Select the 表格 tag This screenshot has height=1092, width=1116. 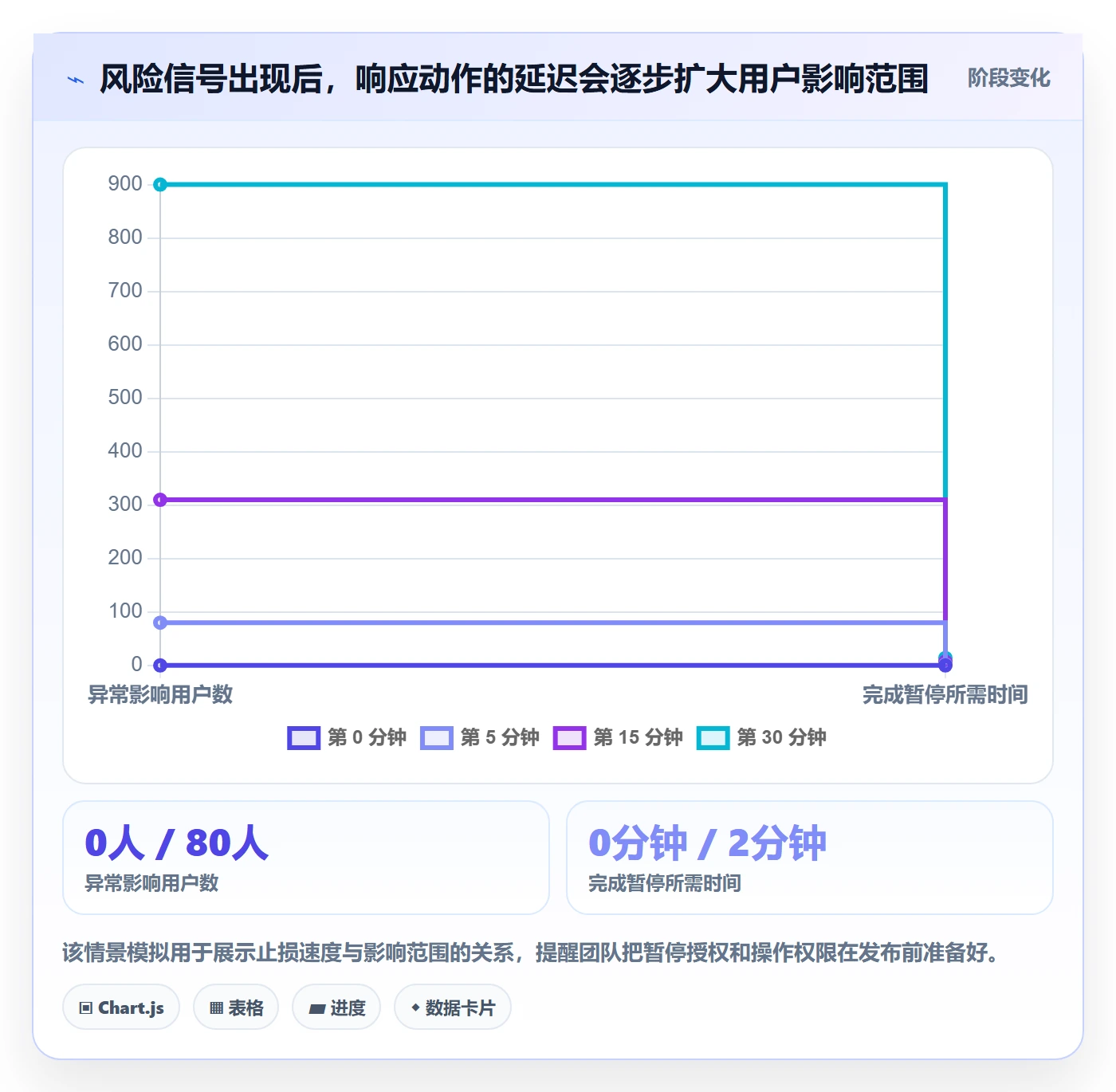tap(236, 1008)
